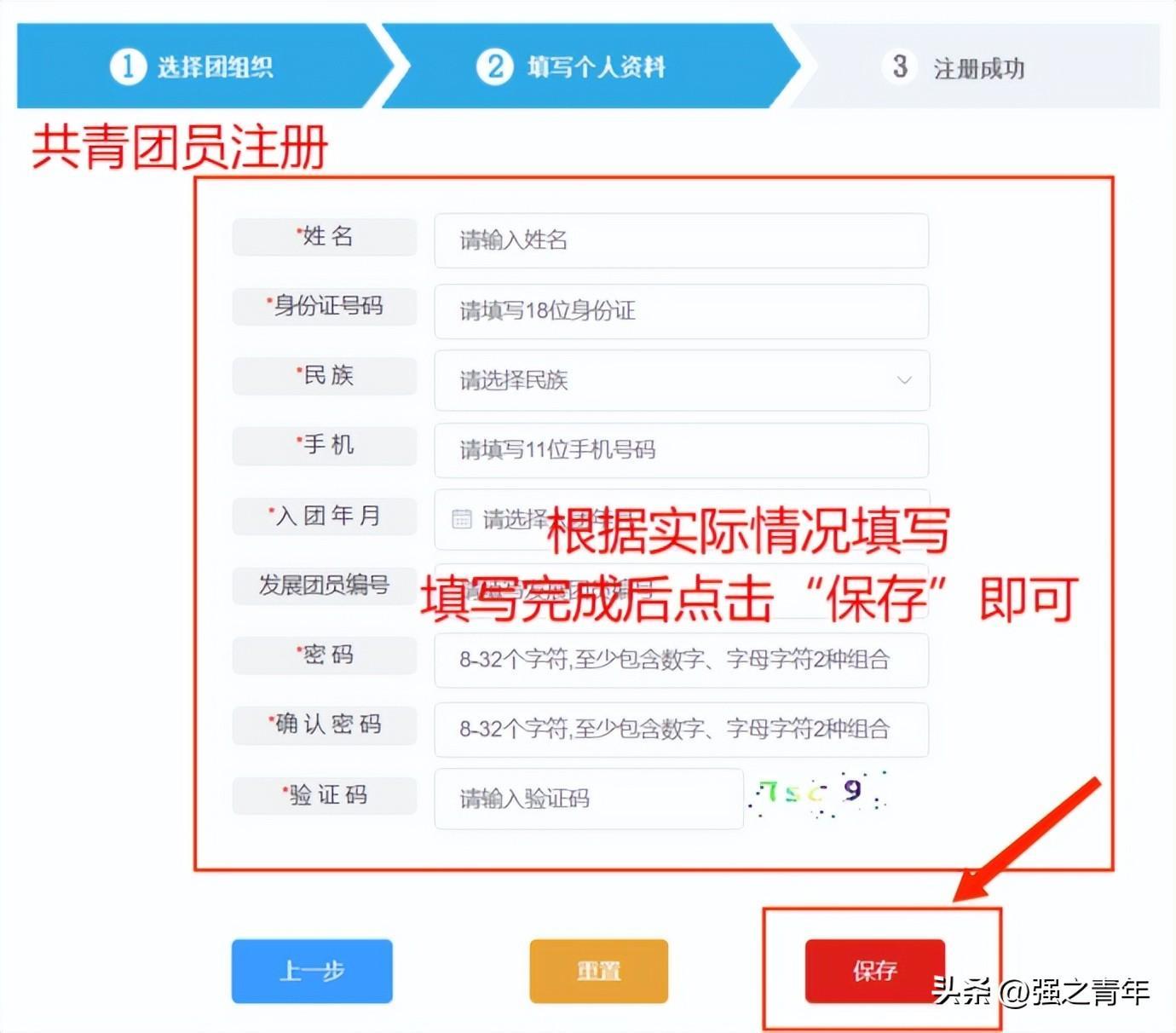Screen dimensions: 1176x1033
Task: Focus the 请填写18位身份证 input field
Action: (x=682, y=311)
